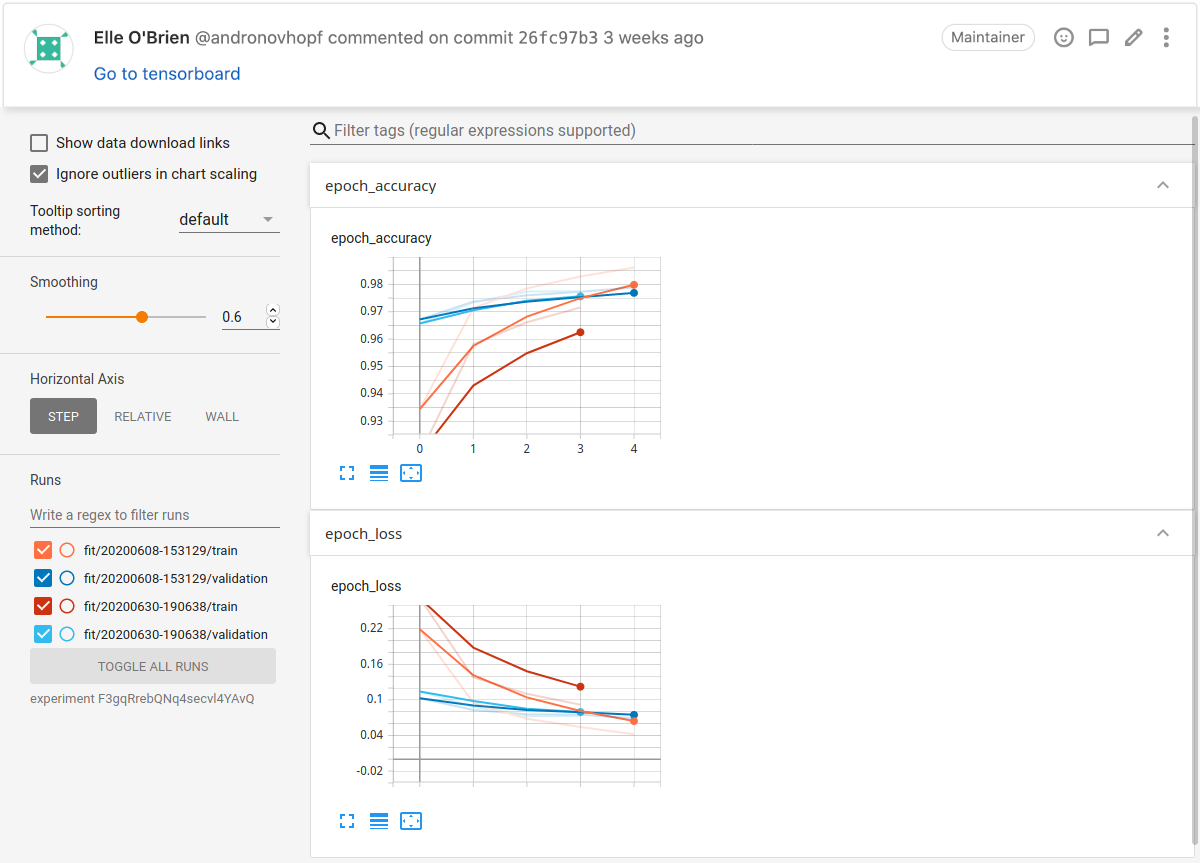Select only the 20200630-190638/train run radio circle
This screenshot has height=863, width=1200.
point(67,606)
